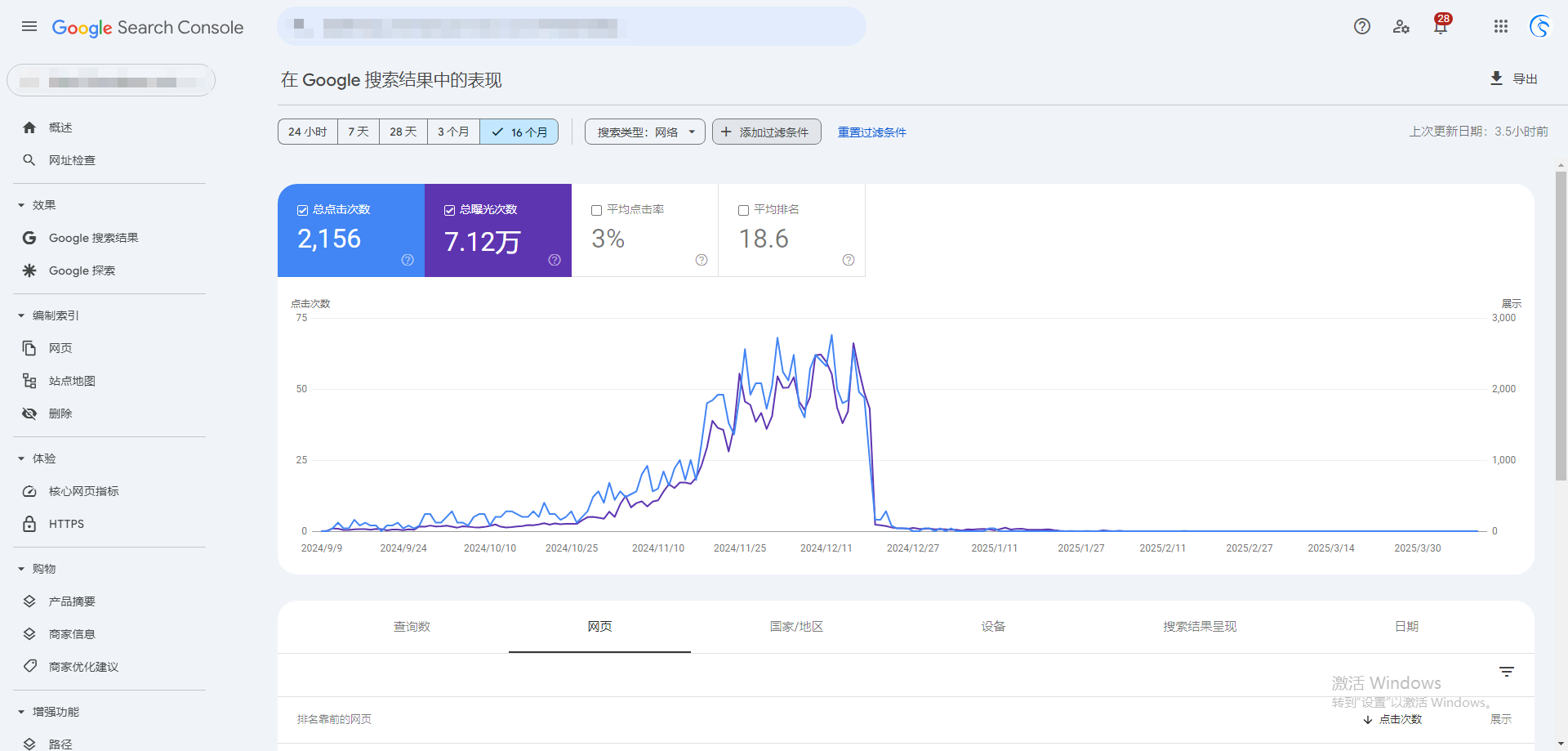Switch to 国家/地区 tab
The width and height of the screenshot is (1568, 751).
796,627
